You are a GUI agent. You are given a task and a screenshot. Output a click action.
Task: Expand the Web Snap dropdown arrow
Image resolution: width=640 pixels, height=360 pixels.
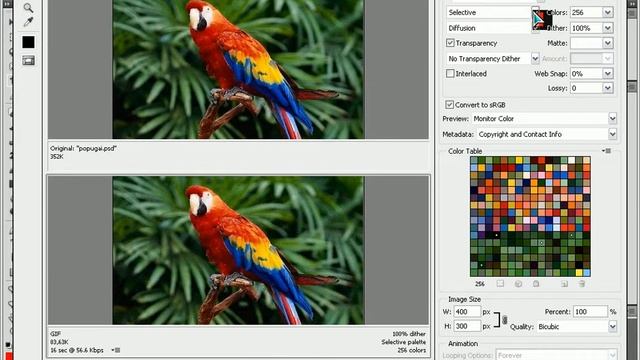(x=608, y=73)
